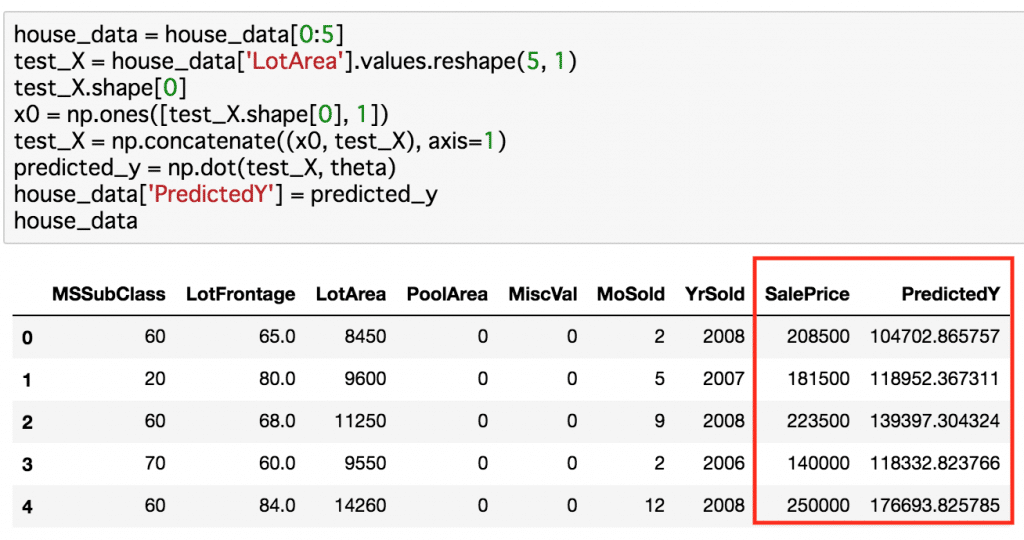Viewport: 1024px width, 540px height.
Task: Click the SalePrice value 250000
Action: [x=818, y=505]
